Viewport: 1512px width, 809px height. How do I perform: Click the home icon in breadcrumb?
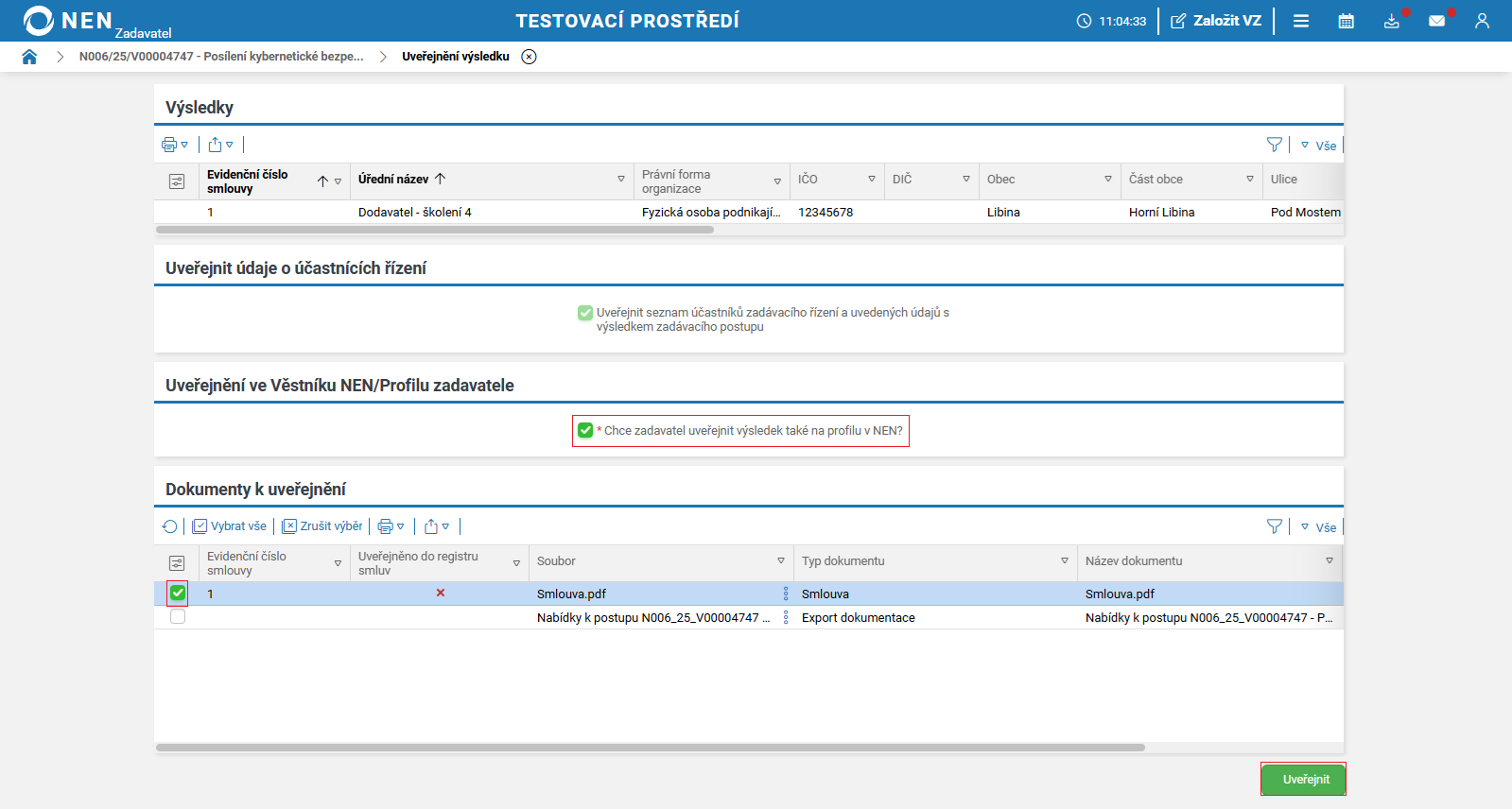(x=29, y=57)
